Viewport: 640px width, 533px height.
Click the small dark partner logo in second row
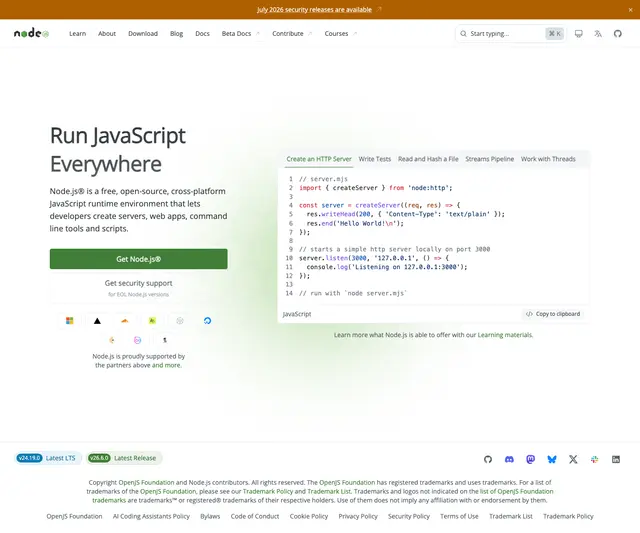[x=165, y=340]
